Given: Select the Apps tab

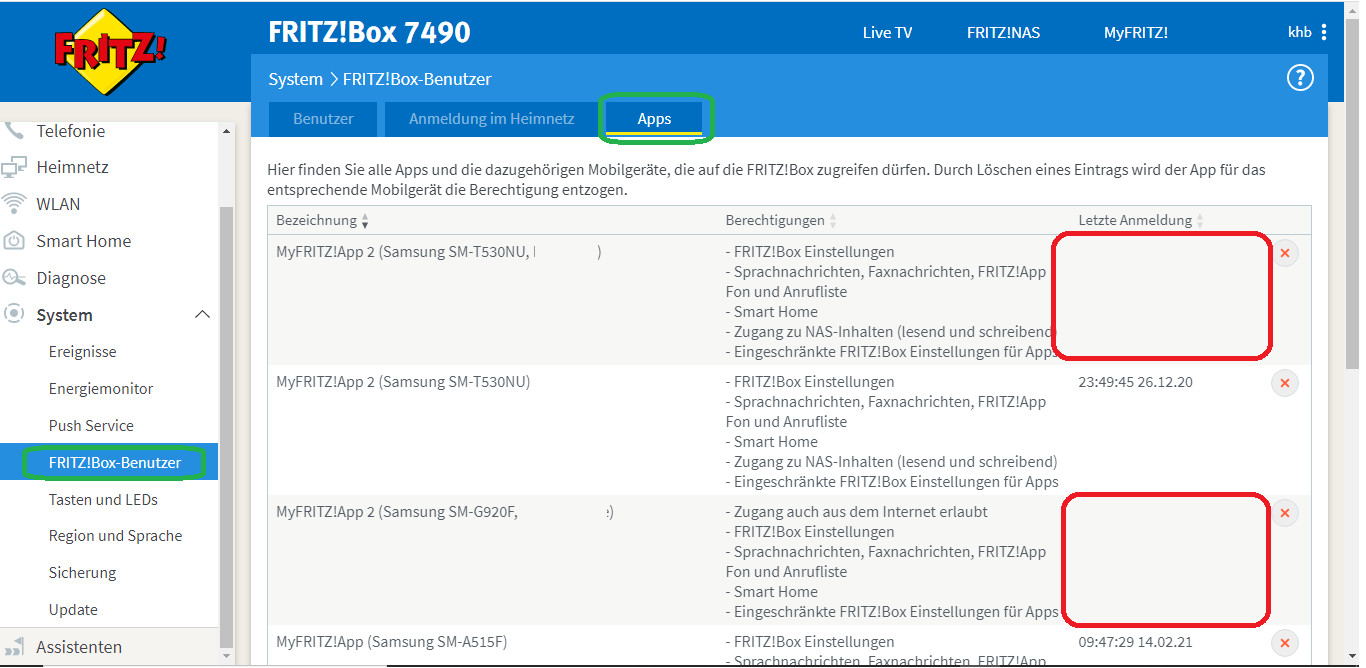Looking at the screenshot, I should (x=655, y=119).
